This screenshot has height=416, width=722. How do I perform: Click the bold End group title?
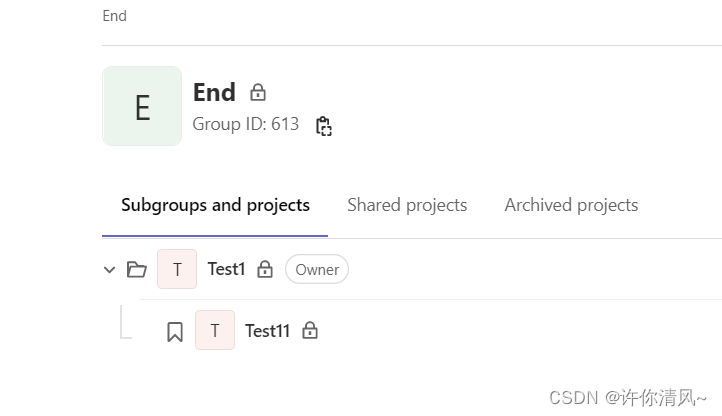pyautogui.click(x=214, y=92)
